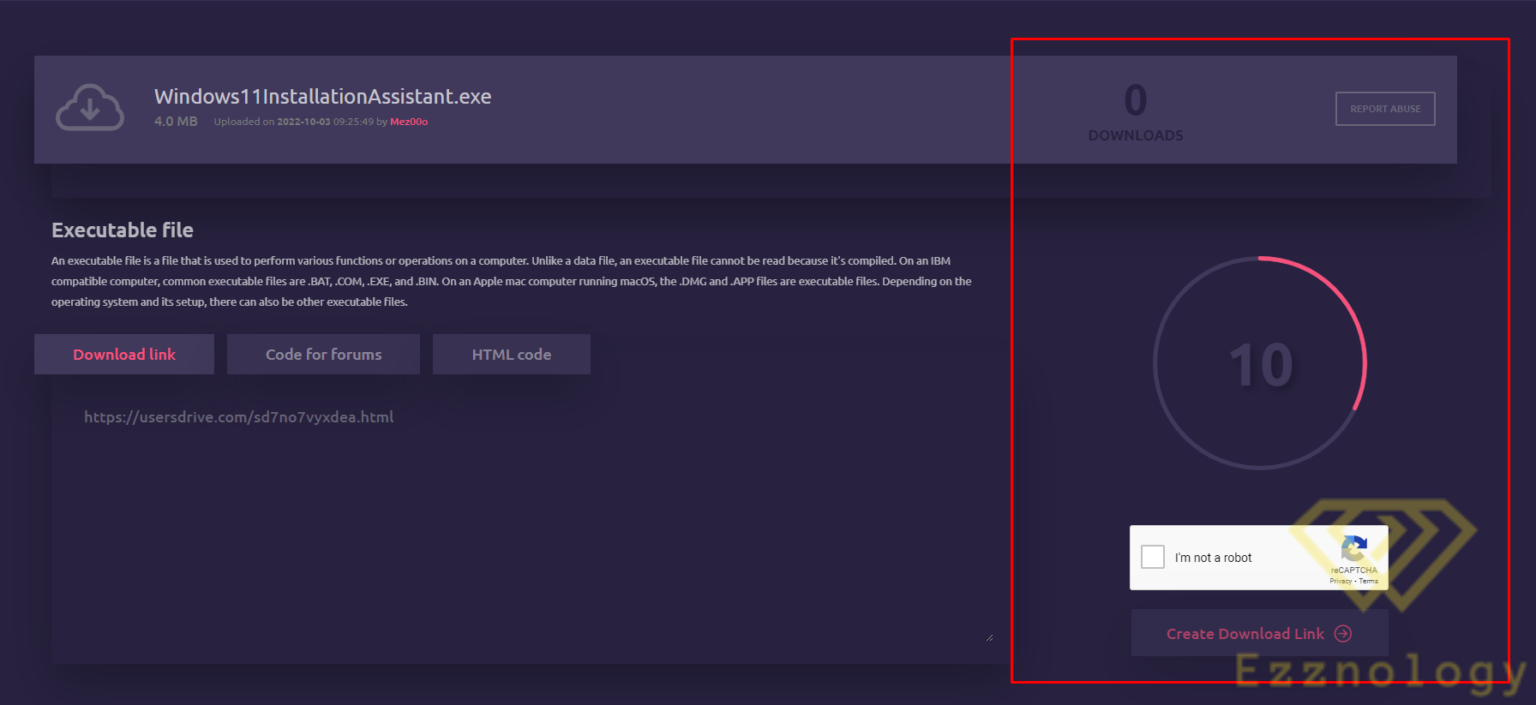The image size is (1536, 705).
Task: Click the usersdrive.com URL in text box
Action: coord(239,417)
